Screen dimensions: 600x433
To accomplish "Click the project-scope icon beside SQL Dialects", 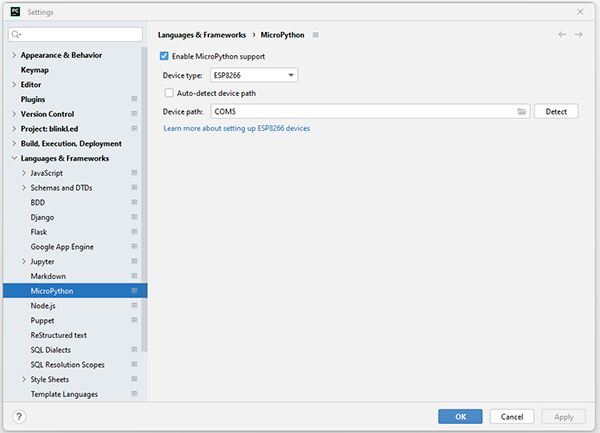I will coord(134,350).
